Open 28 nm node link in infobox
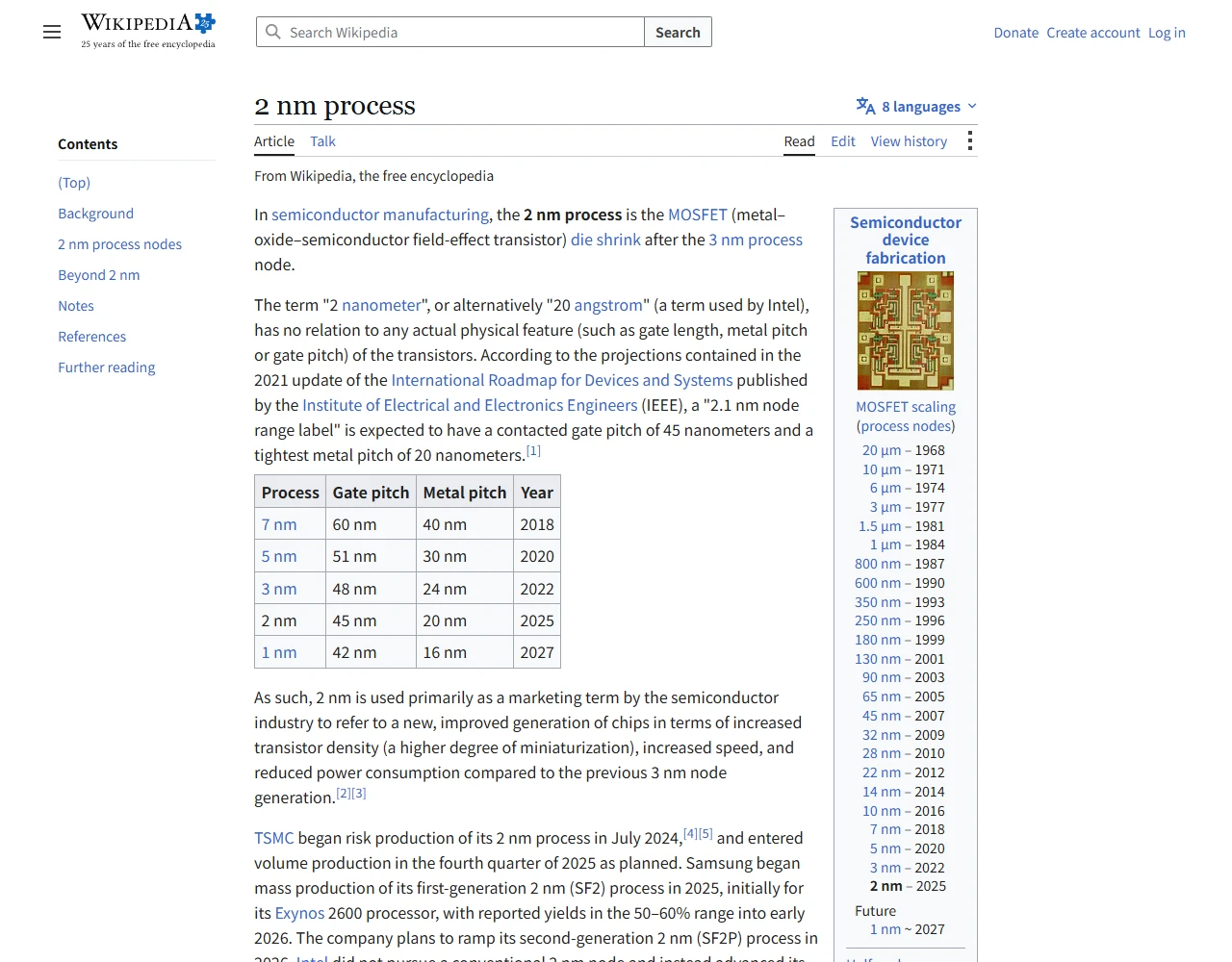This screenshot has width=1232, height=962. (x=882, y=753)
